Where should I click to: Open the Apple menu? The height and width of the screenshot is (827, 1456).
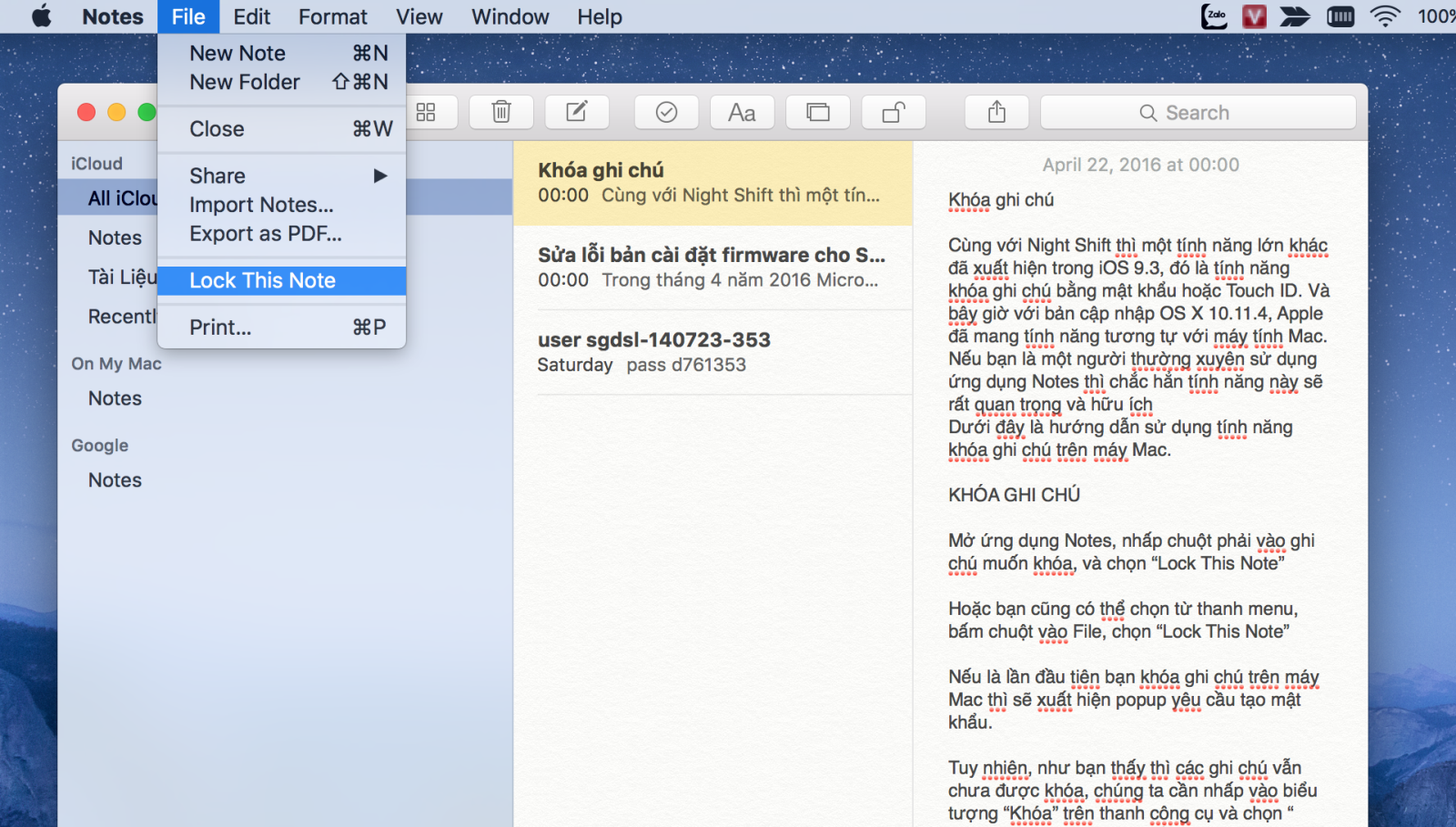pos(42,16)
